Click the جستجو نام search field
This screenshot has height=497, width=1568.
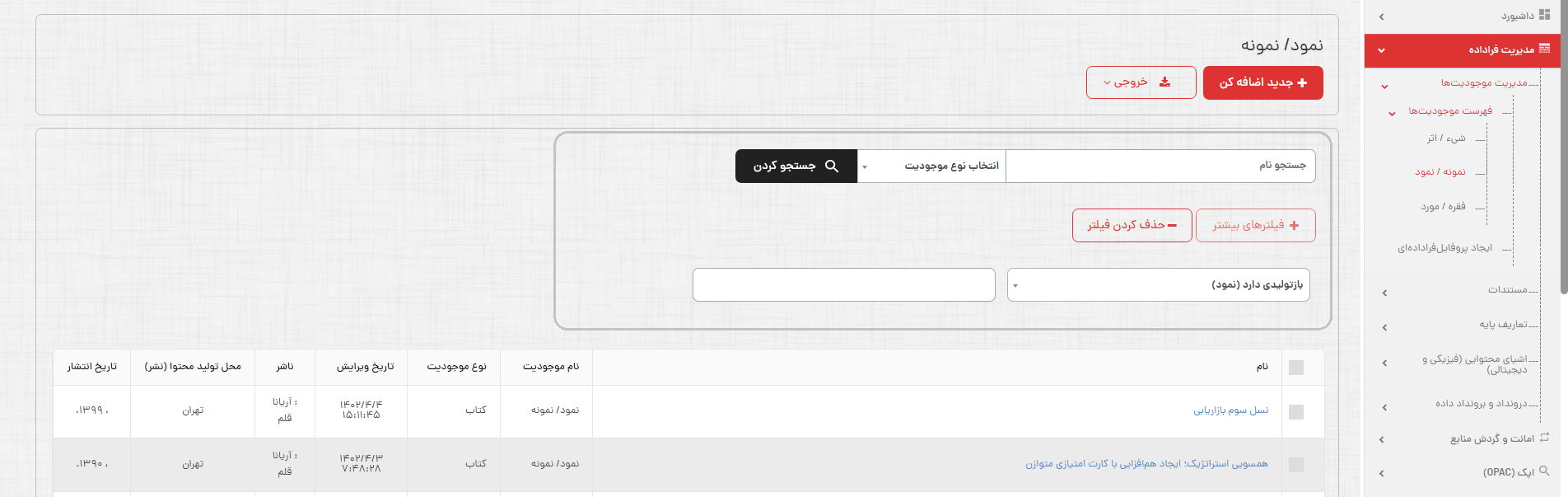[x=1160, y=166]
